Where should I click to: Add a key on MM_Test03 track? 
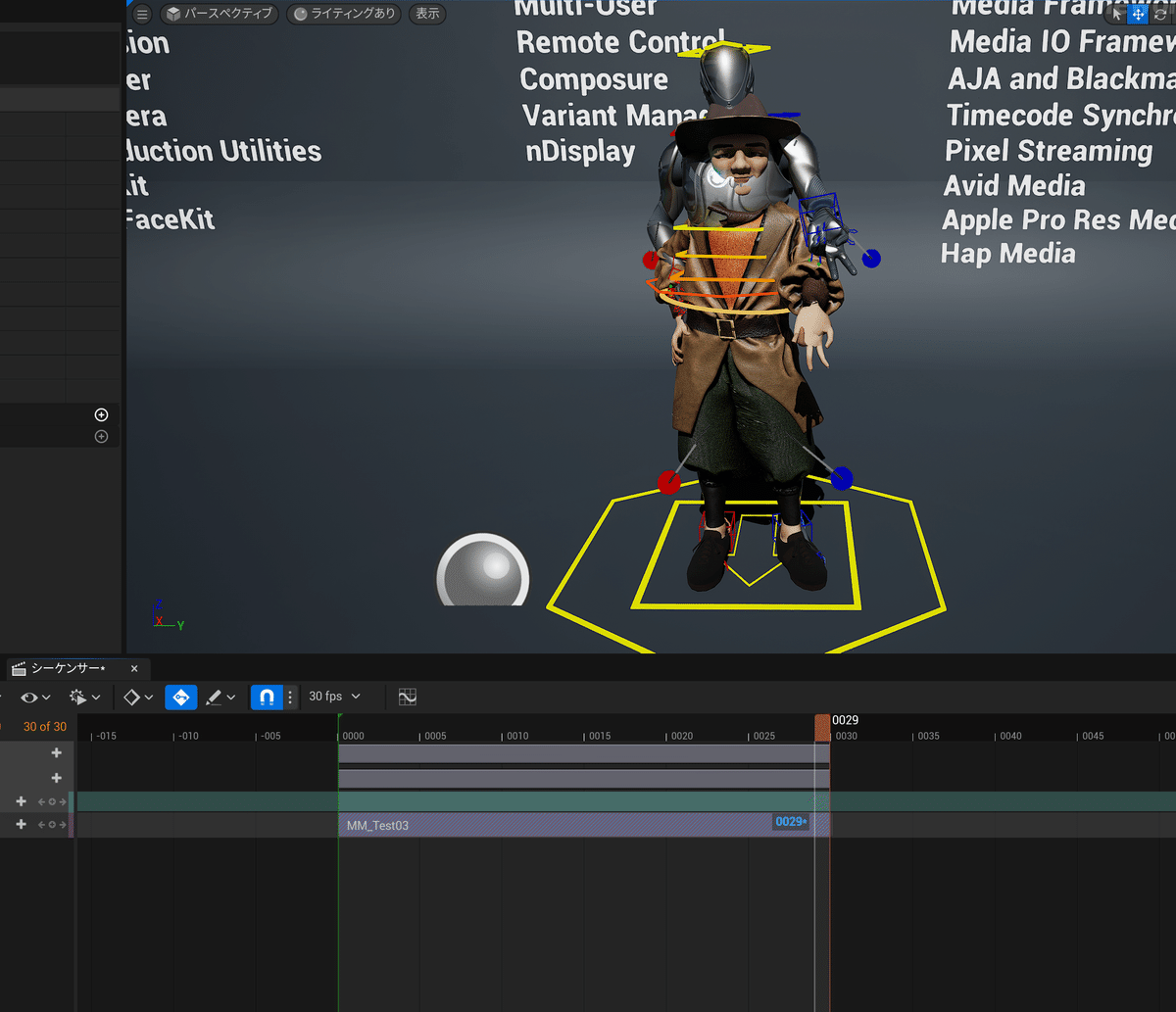pyautogui.click(x=53, y=825)
